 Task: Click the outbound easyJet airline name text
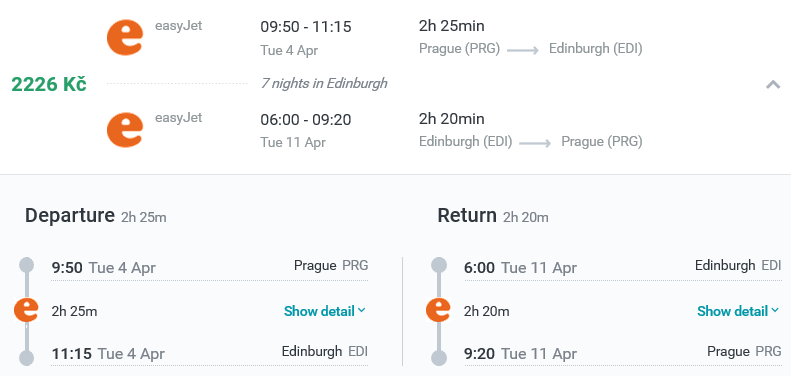pos(179,26)
